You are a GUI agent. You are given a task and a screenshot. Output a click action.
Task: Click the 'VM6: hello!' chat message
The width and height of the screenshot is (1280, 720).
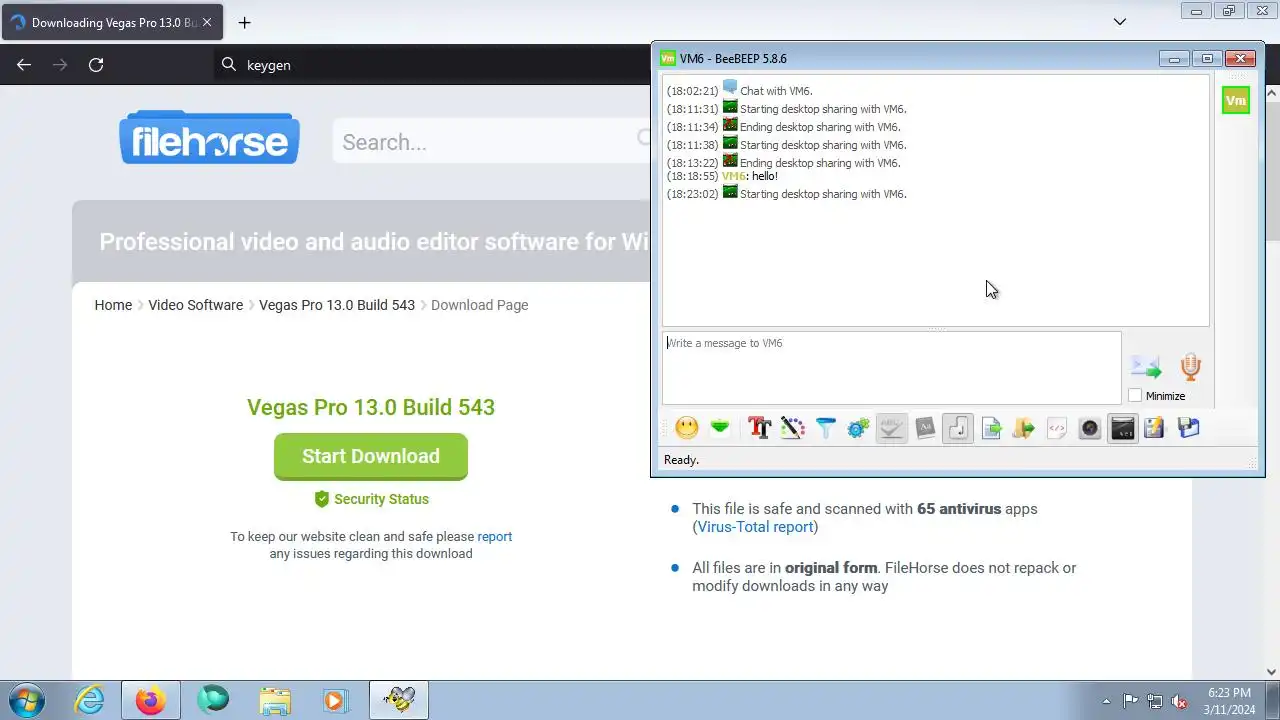749,176
